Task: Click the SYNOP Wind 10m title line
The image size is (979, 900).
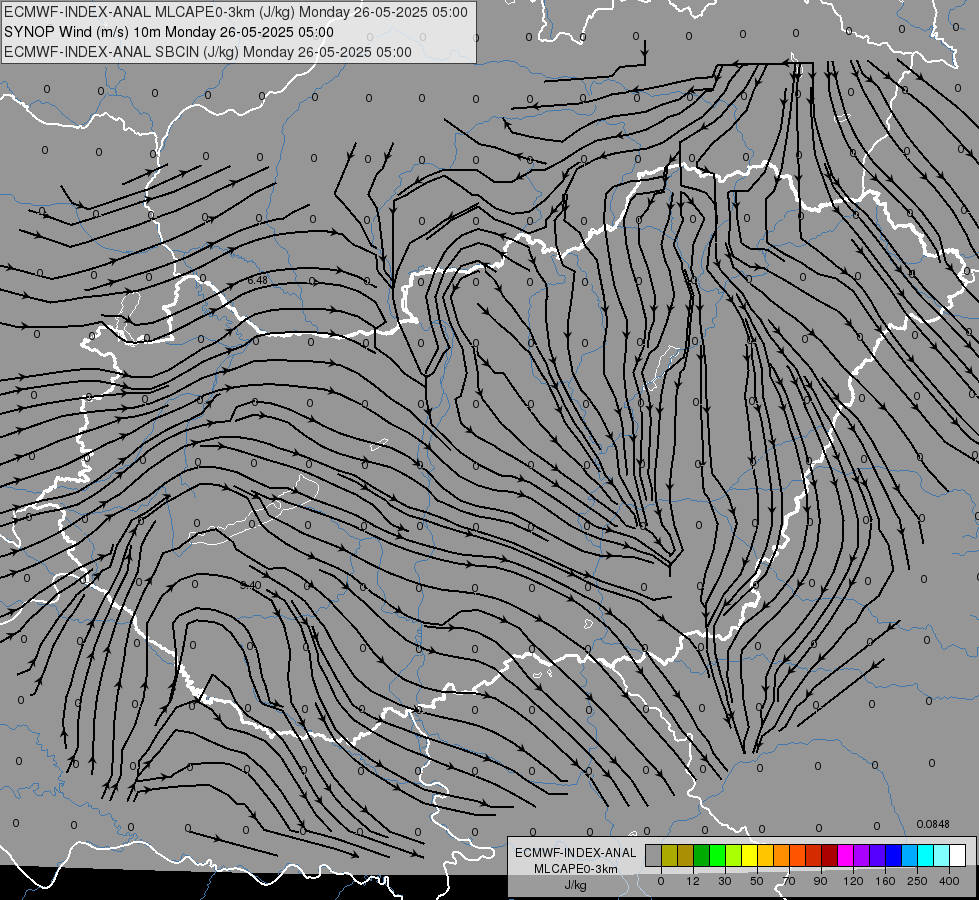Action: (169, 32)
